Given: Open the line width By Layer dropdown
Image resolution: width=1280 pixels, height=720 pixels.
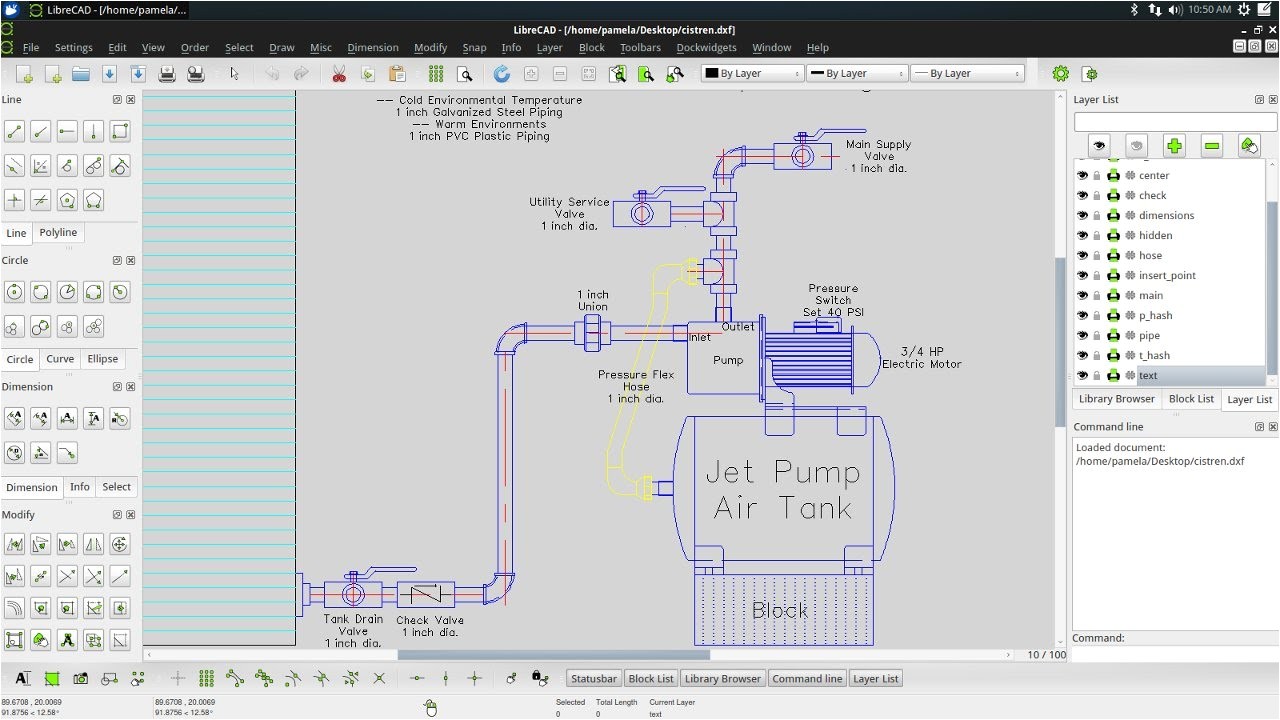Looking at the screenshot, I should (857, 74).
